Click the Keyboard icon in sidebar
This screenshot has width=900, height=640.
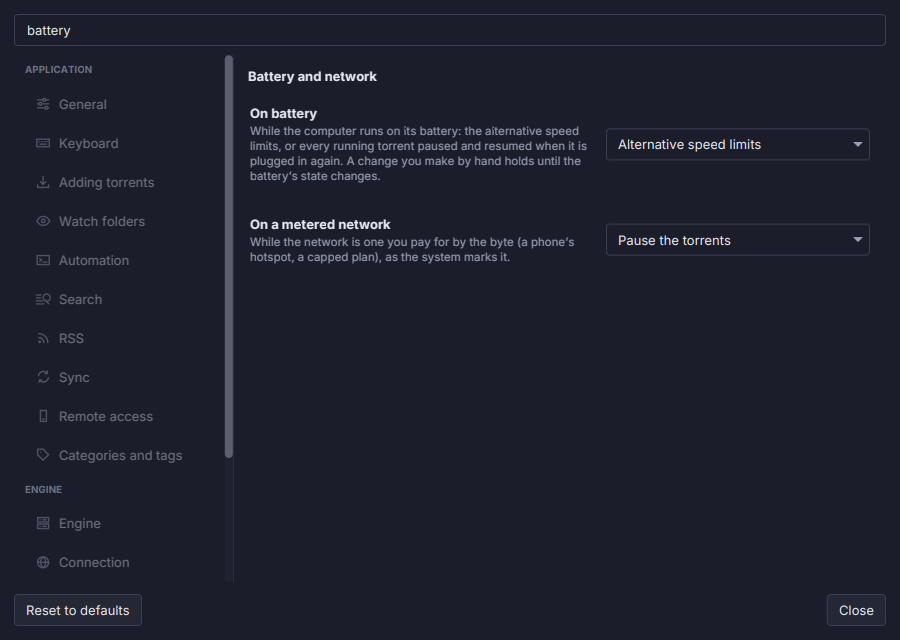point(43,143)
